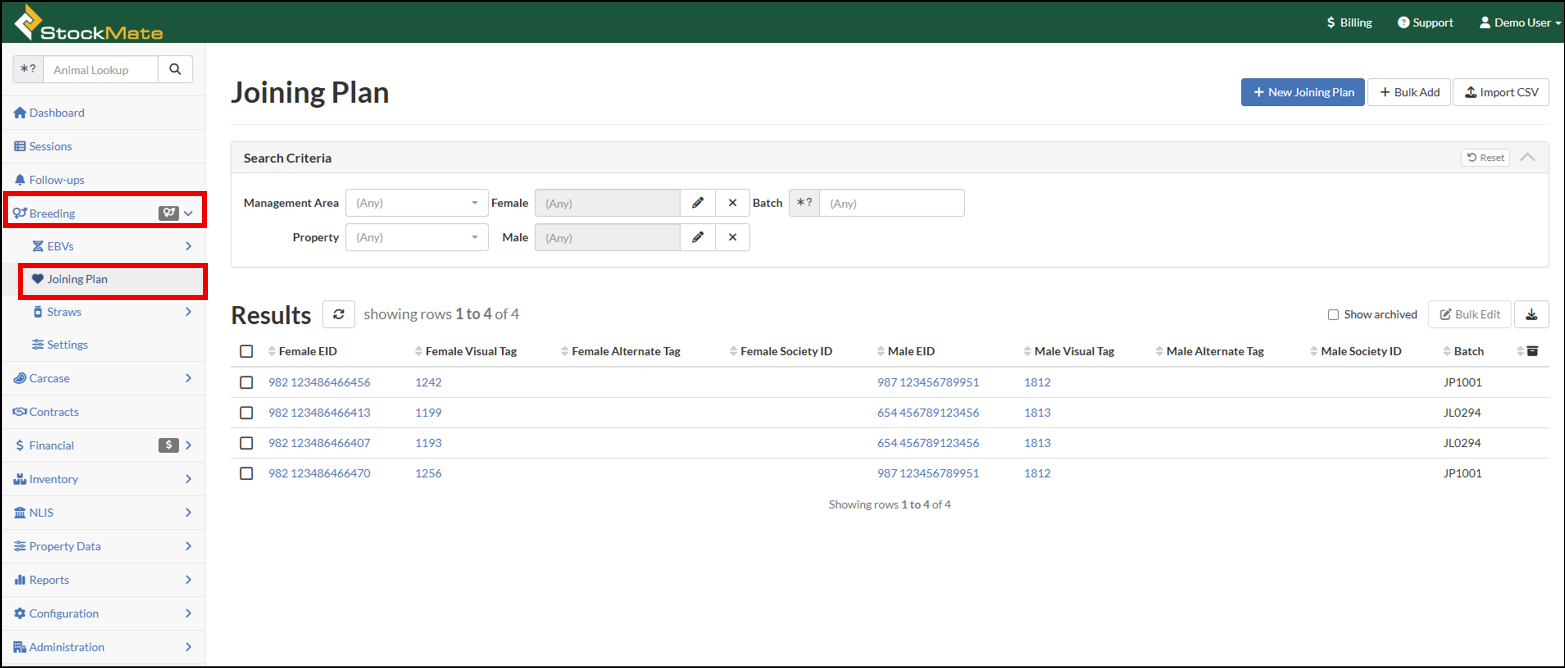This screenshot has width=1565, height=668.
Task: Click the refresh icon beside Results
Action: click(x=338, y=314)
